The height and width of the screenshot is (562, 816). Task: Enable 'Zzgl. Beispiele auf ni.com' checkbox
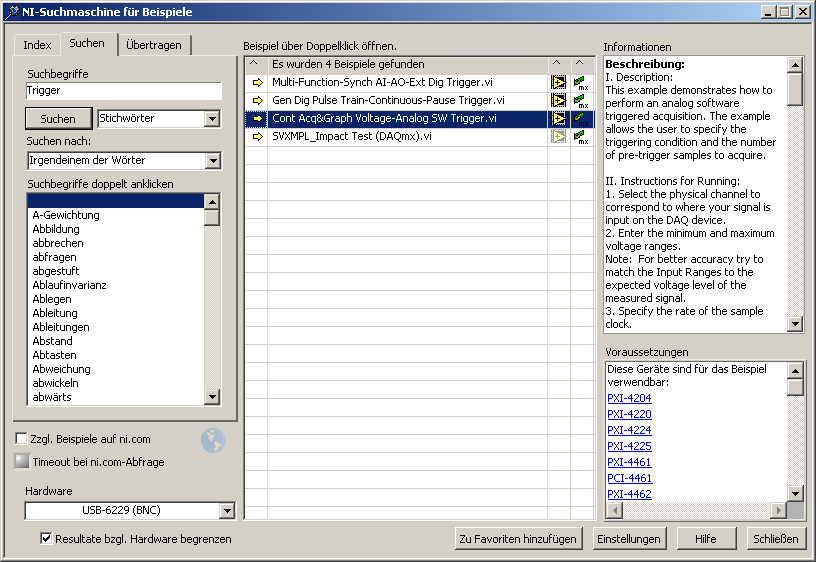tap(21, 439)
